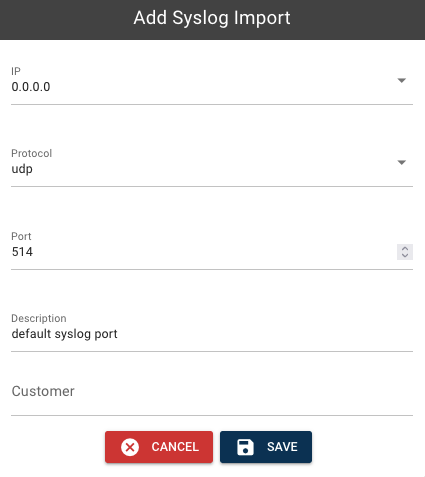Cancel adding the syslog import
Image resolution: width=425 pixels, height=477 pixels.
click(159, 447)
